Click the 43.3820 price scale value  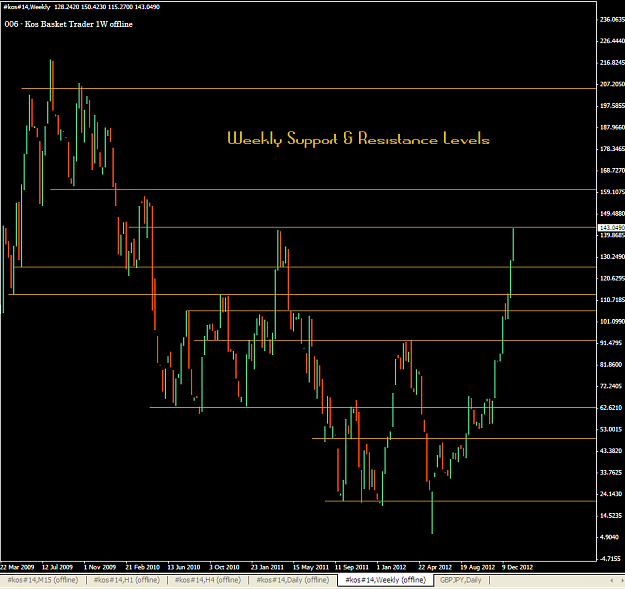611,451
